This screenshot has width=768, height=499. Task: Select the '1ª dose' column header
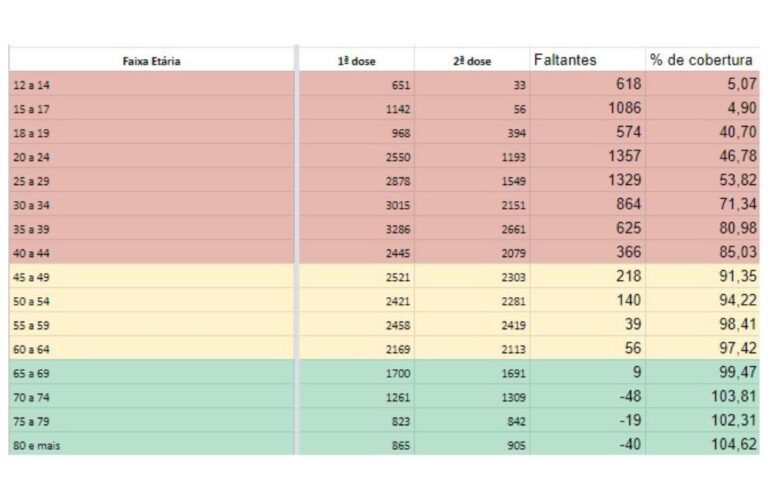click(x=356, y=61)
